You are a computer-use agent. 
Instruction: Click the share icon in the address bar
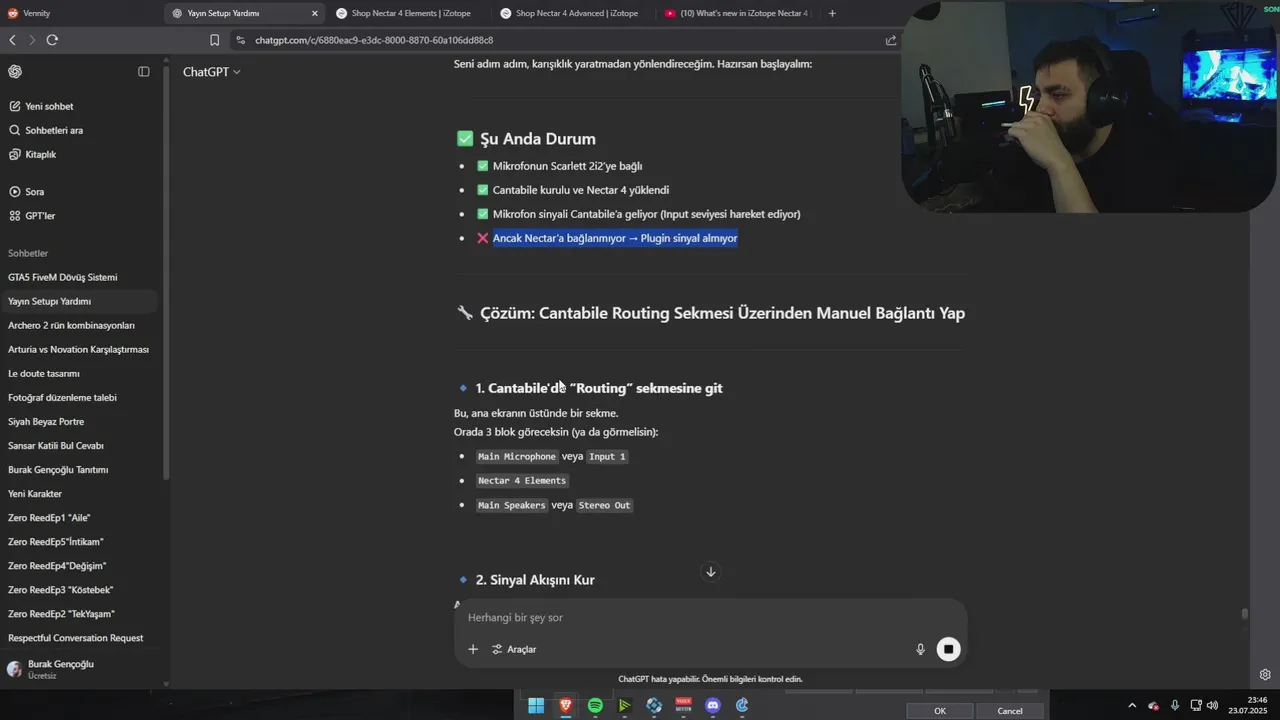[891, 40]
